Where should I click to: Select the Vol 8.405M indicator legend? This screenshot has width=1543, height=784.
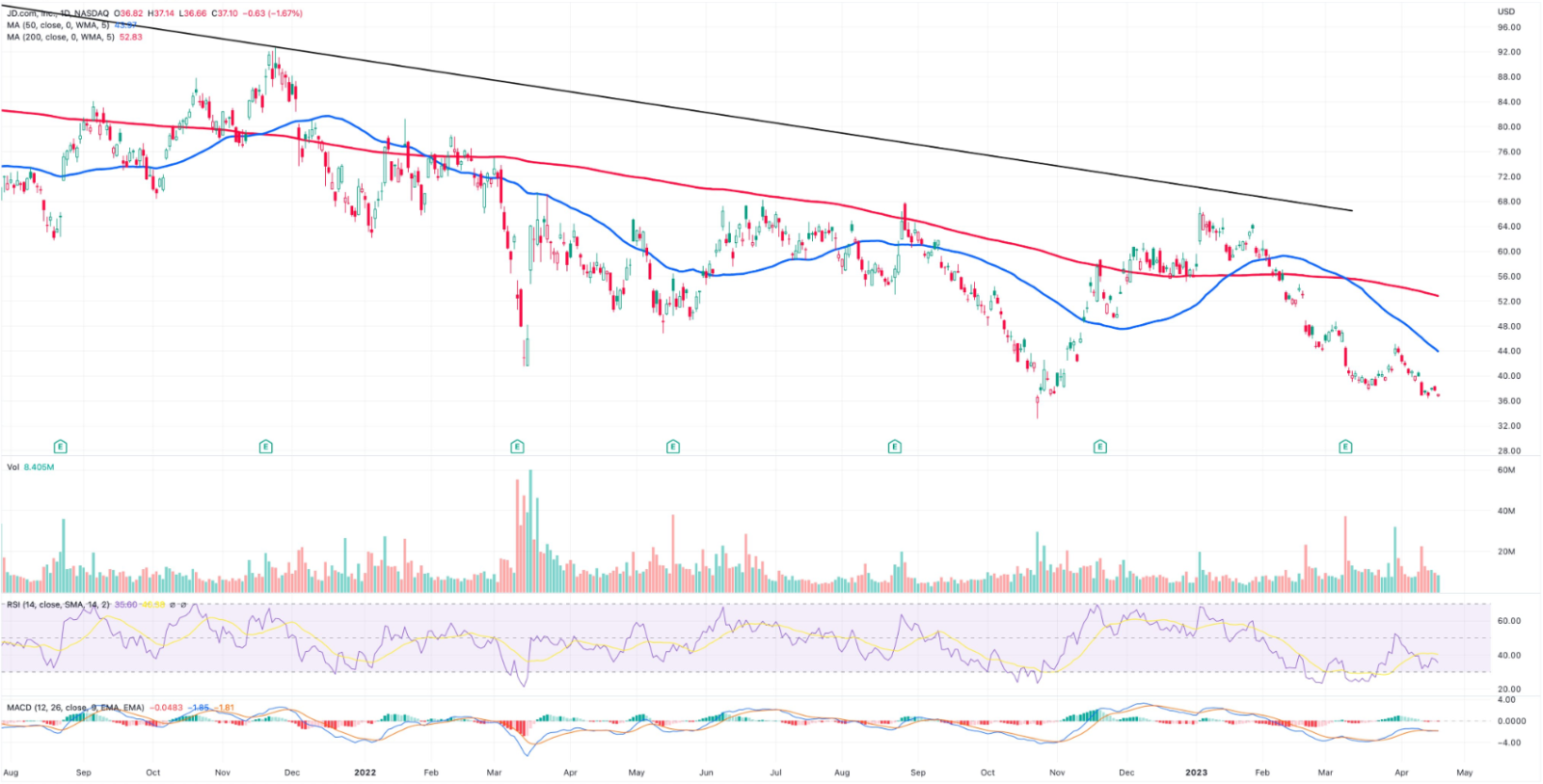30,467
